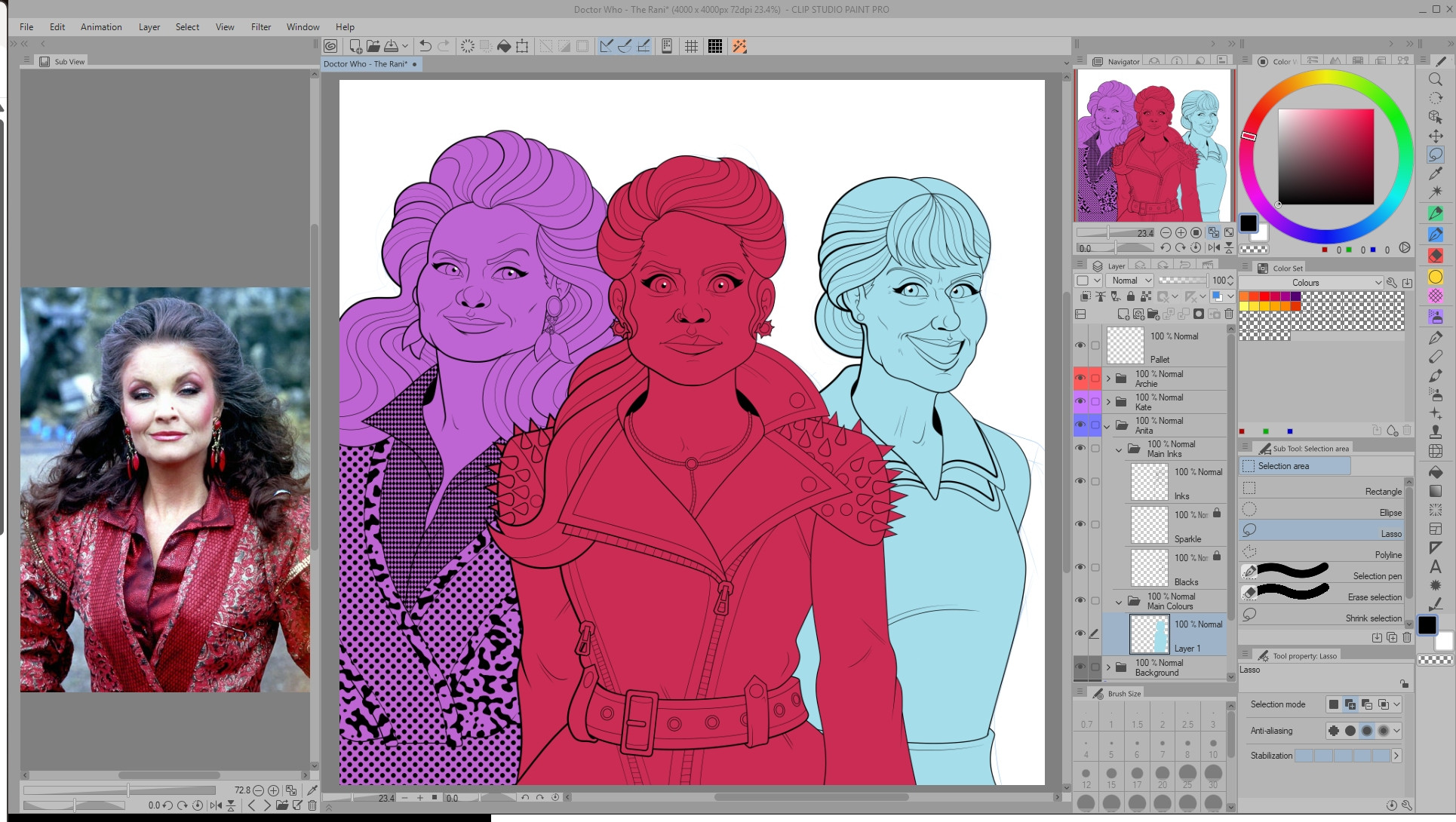Hide the Blacks layer
1456x822 pixels.
1080,567
